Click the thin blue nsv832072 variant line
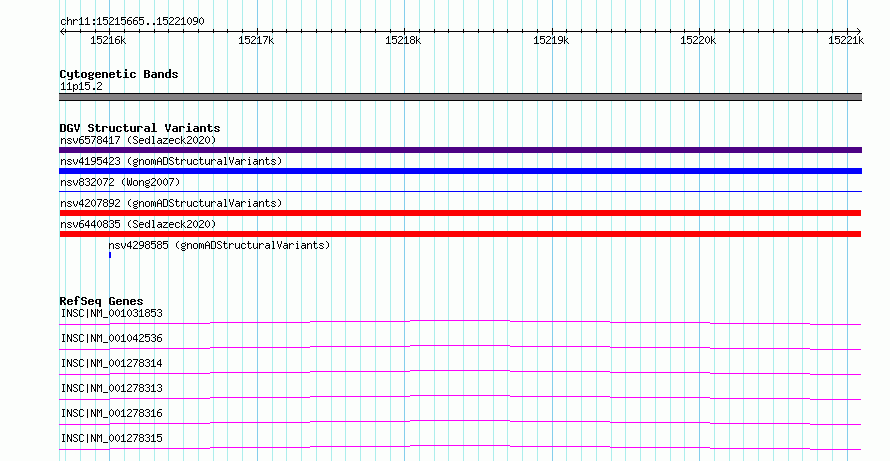This screenshot has height=461, width=890. click(460, 192)
